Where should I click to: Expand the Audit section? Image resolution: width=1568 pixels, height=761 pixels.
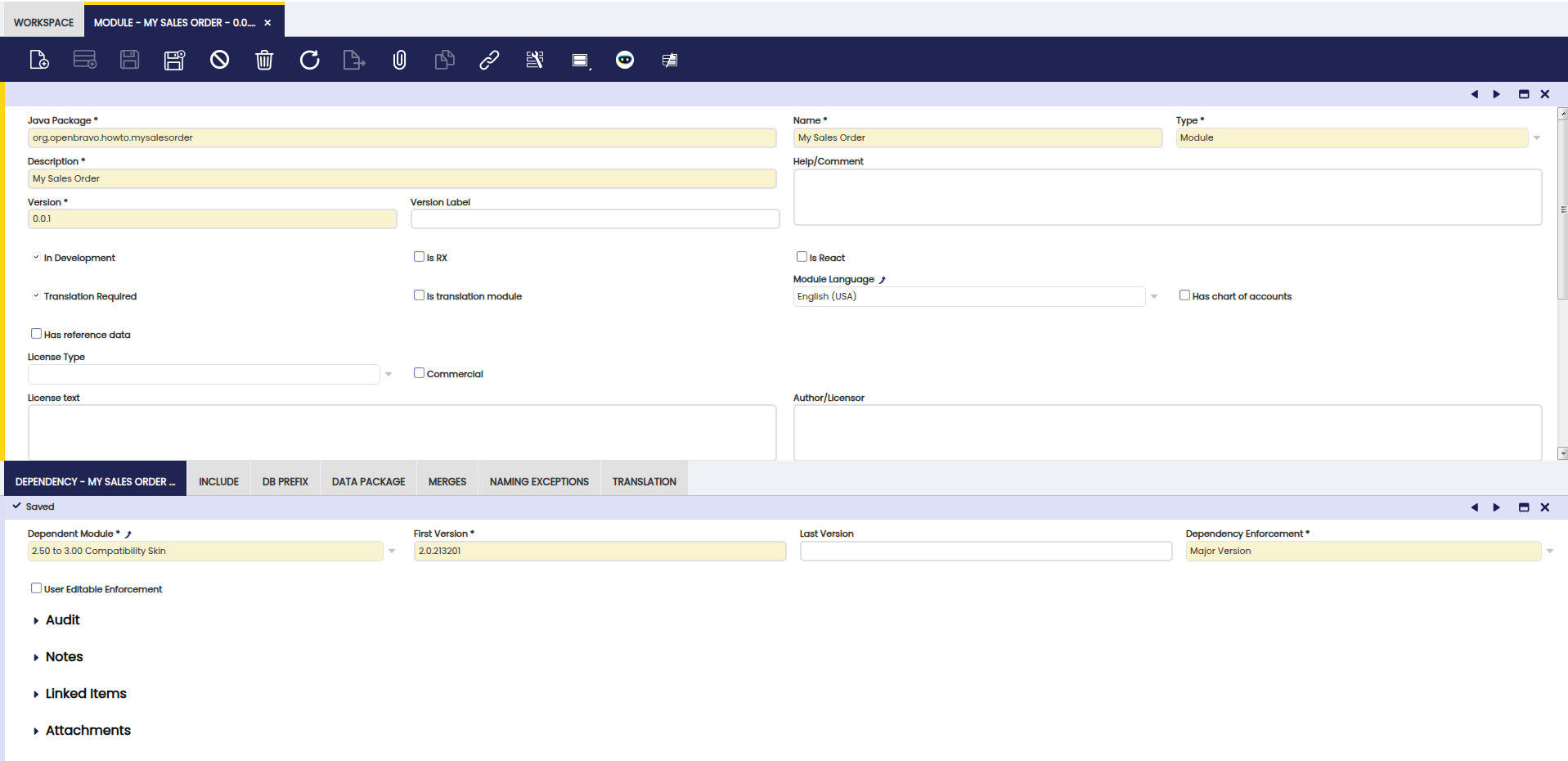point(62,620)
